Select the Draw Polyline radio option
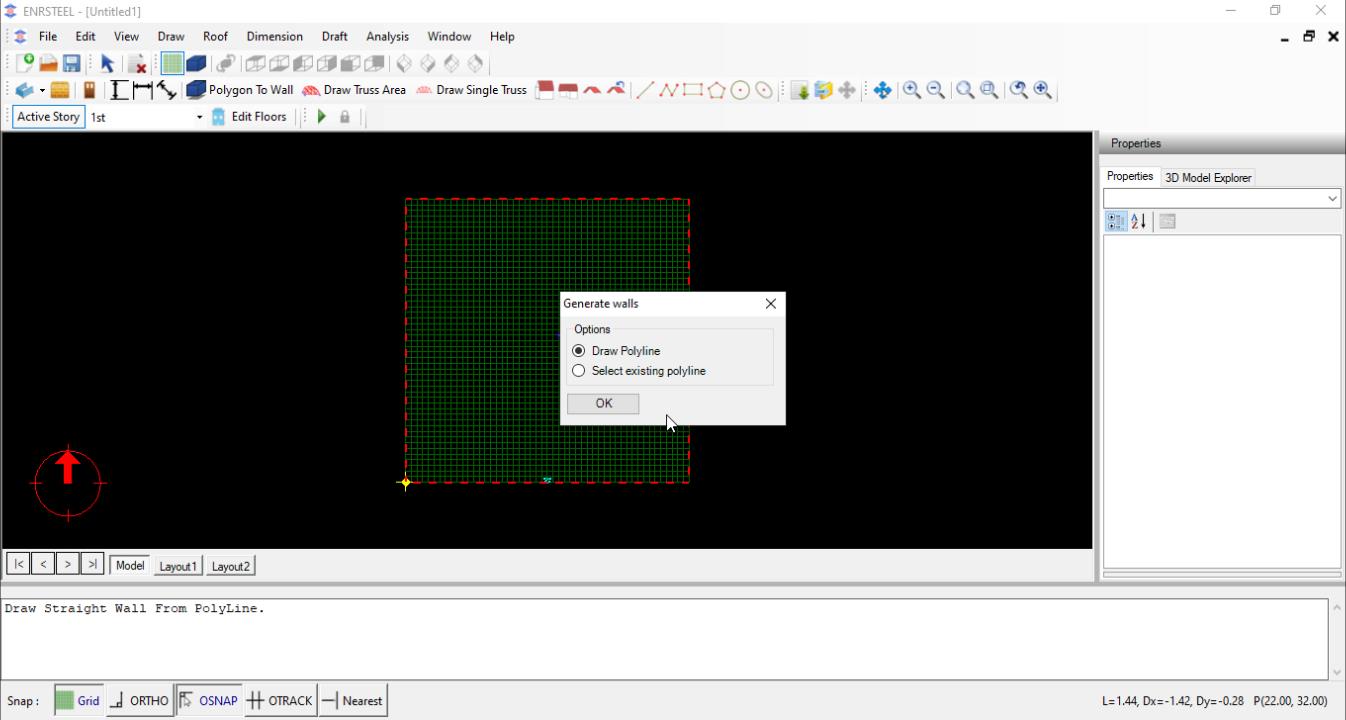The height and width of the screenshot is (720, 1346). coord(579,351)
